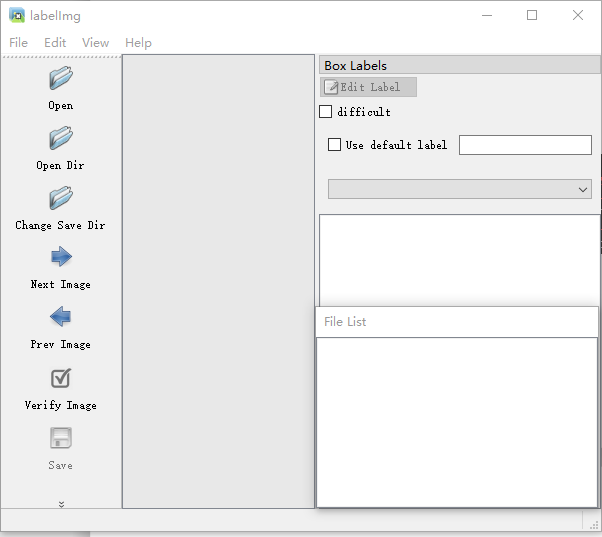
Task: Close the labelImg window
Action: 578,15
